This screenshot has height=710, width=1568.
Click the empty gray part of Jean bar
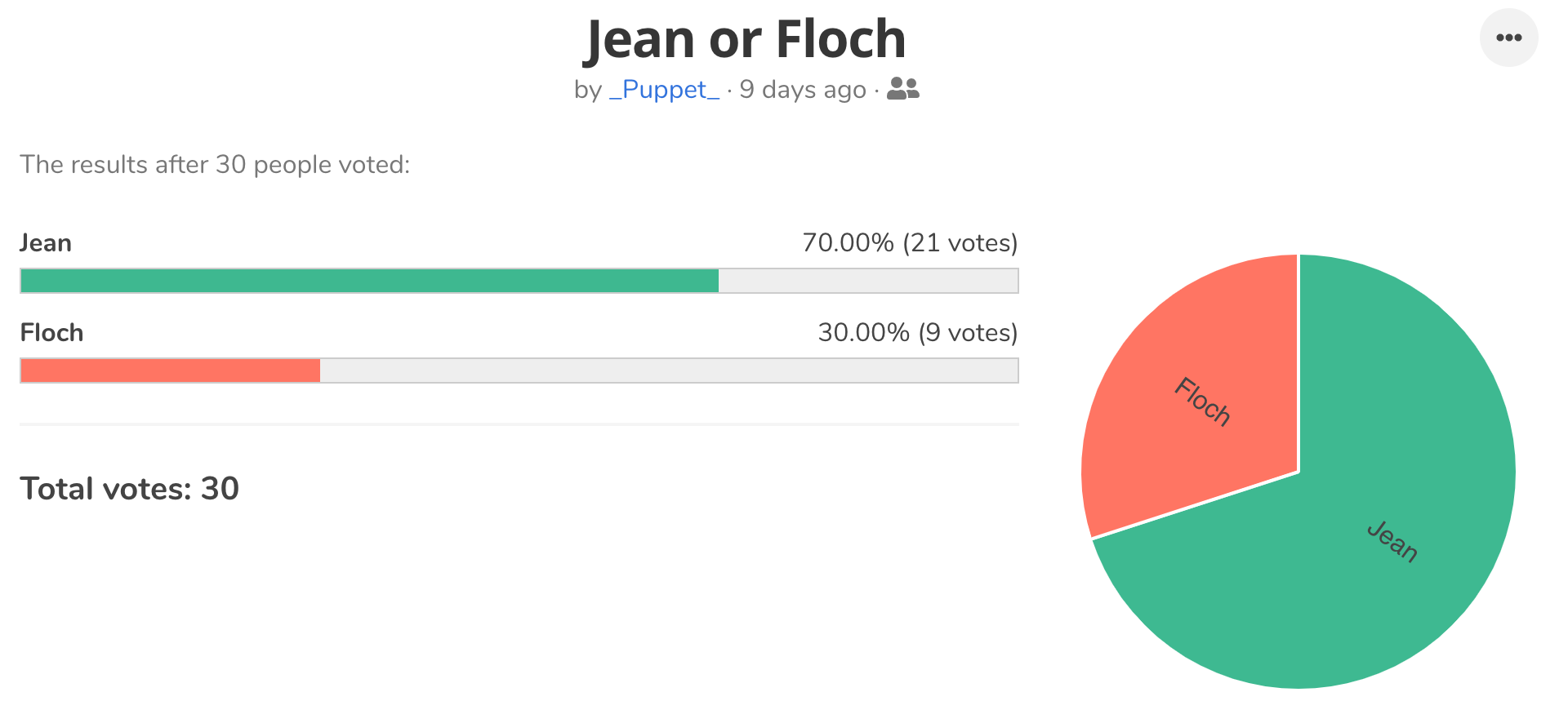(x=868, y=281)
